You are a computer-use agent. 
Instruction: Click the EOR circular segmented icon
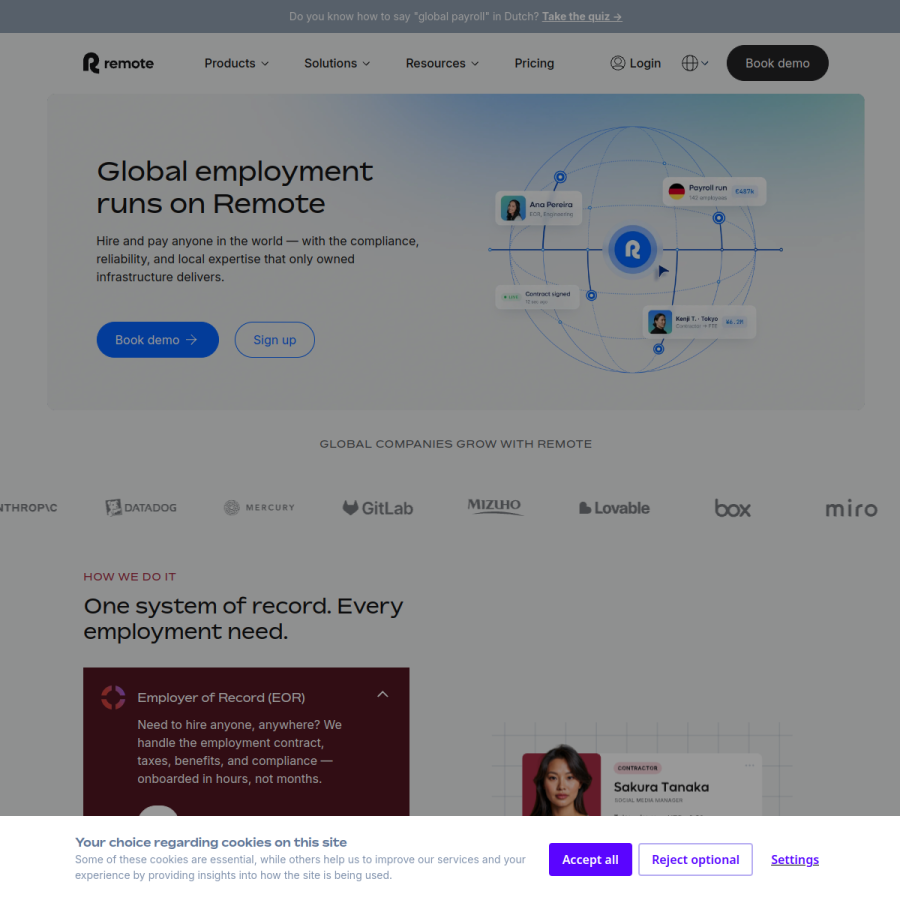[113, 697]
